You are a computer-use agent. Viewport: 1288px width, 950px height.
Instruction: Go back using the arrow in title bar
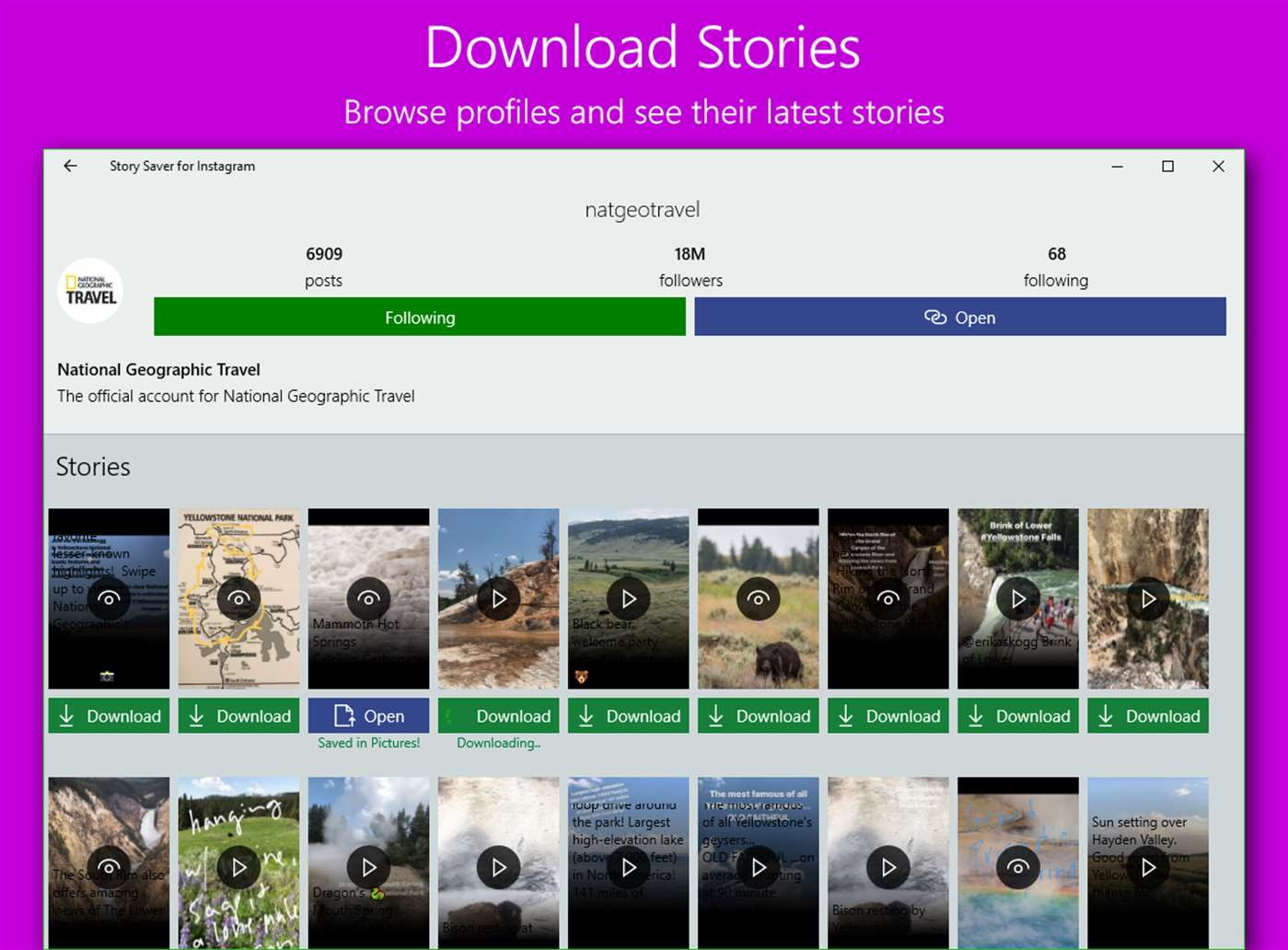(x=70, y=166)
